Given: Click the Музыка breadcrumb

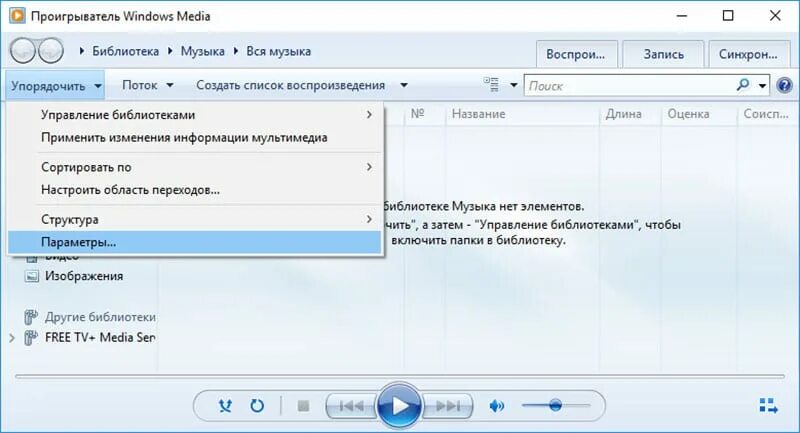Looking at the screenshot, I should pos(203,52).
